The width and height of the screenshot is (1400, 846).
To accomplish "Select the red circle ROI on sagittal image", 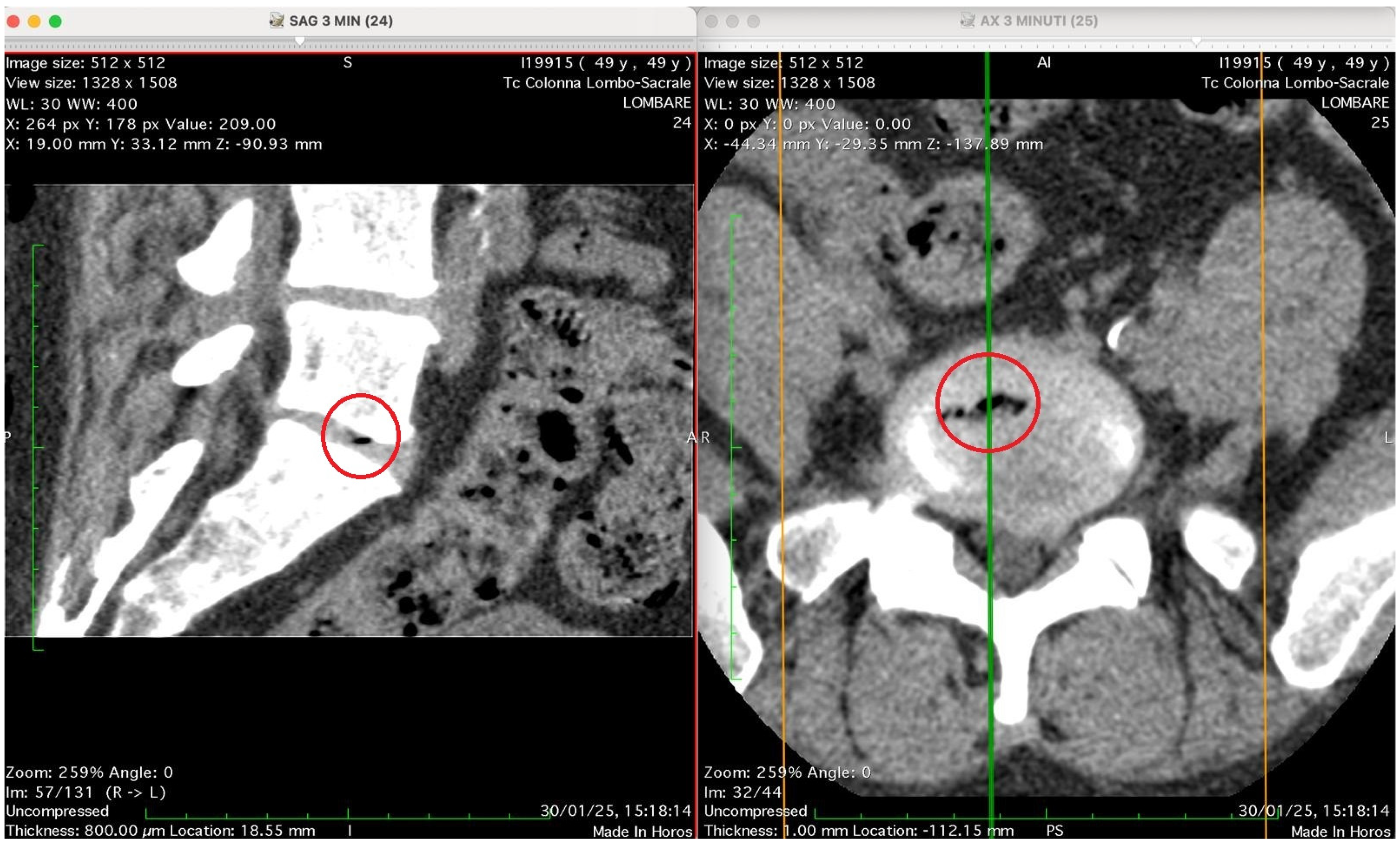I will tap(323, 437).
